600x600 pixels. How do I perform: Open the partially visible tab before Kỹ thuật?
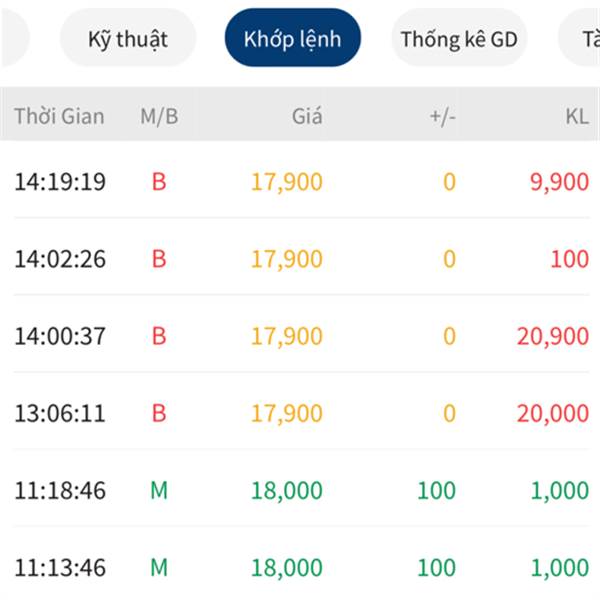pyautogui.click(x=14, y=38)
